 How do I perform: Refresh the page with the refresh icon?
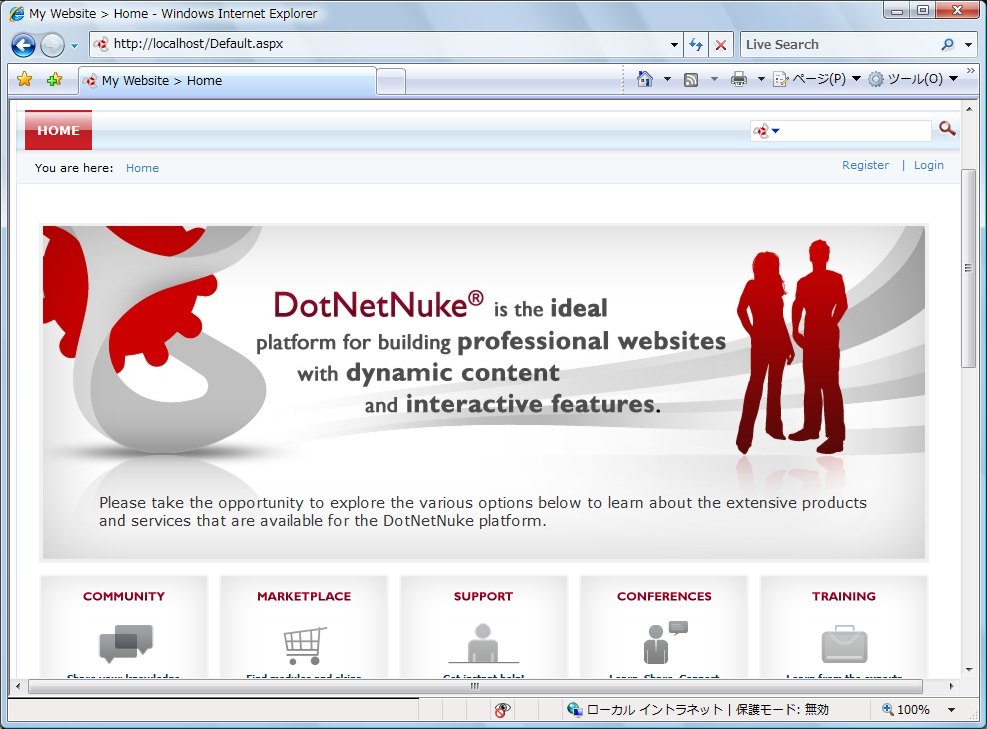pos(696,45)
